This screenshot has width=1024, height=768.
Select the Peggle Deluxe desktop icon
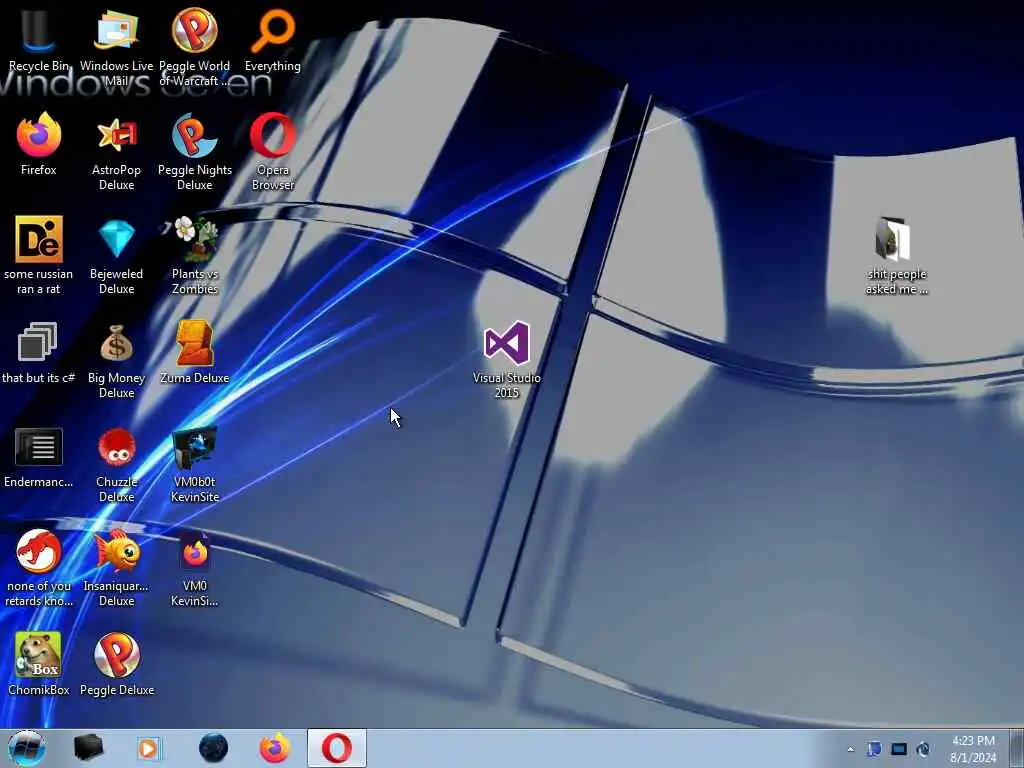pos(116,655)
